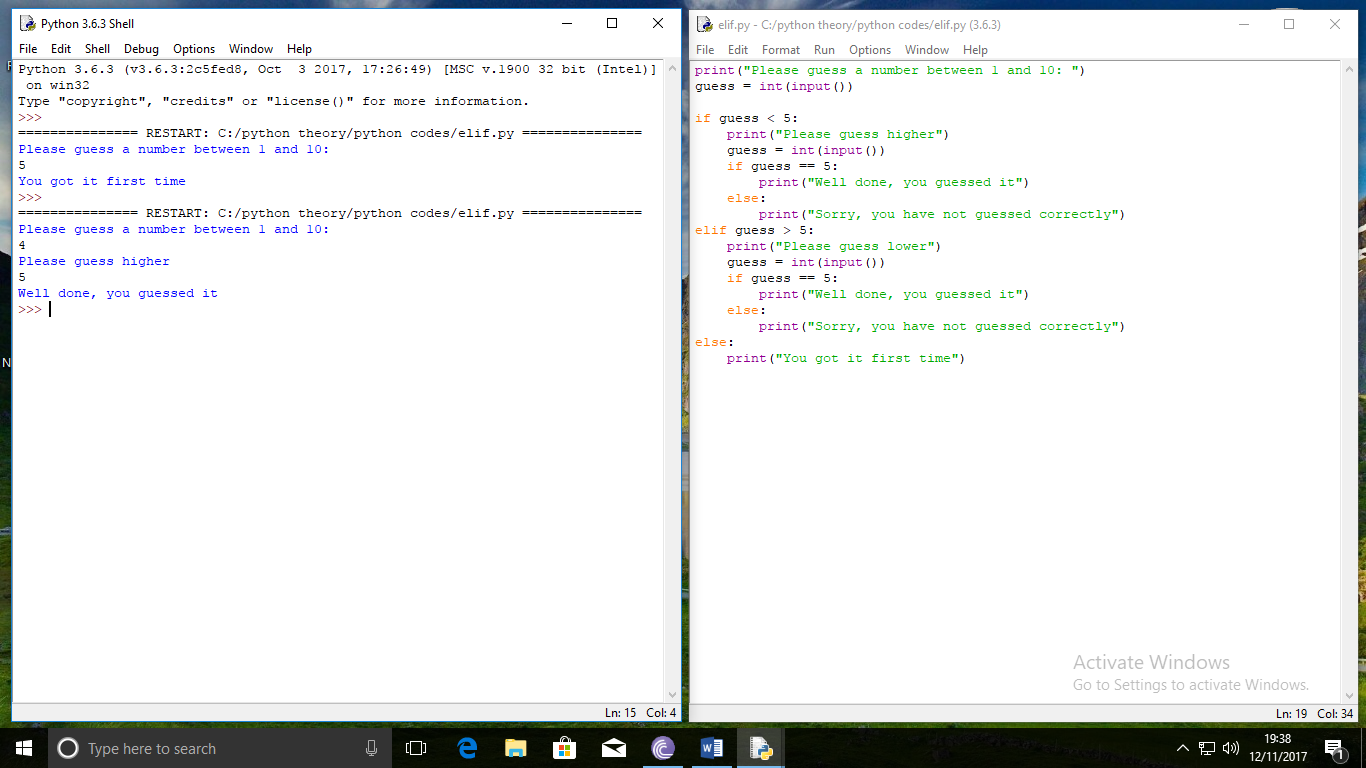The image size is (1366, 768).
Task: Click the microphone icon in the search bar
Action: 371,747
